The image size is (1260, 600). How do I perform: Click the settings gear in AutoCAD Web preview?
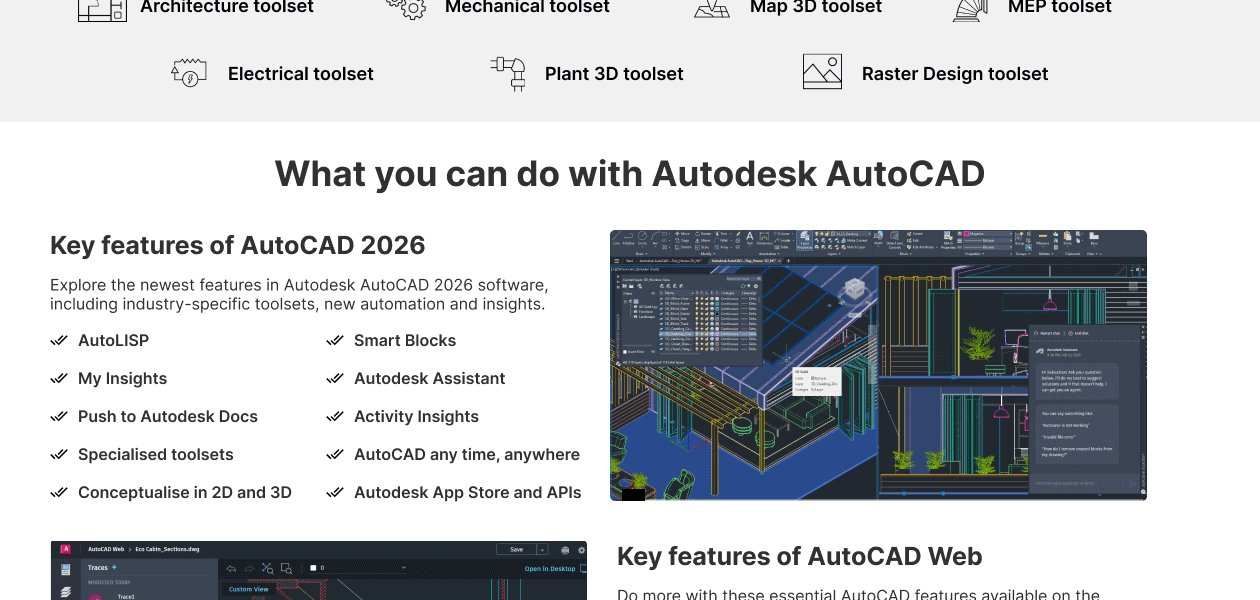(x=581, y=550)
